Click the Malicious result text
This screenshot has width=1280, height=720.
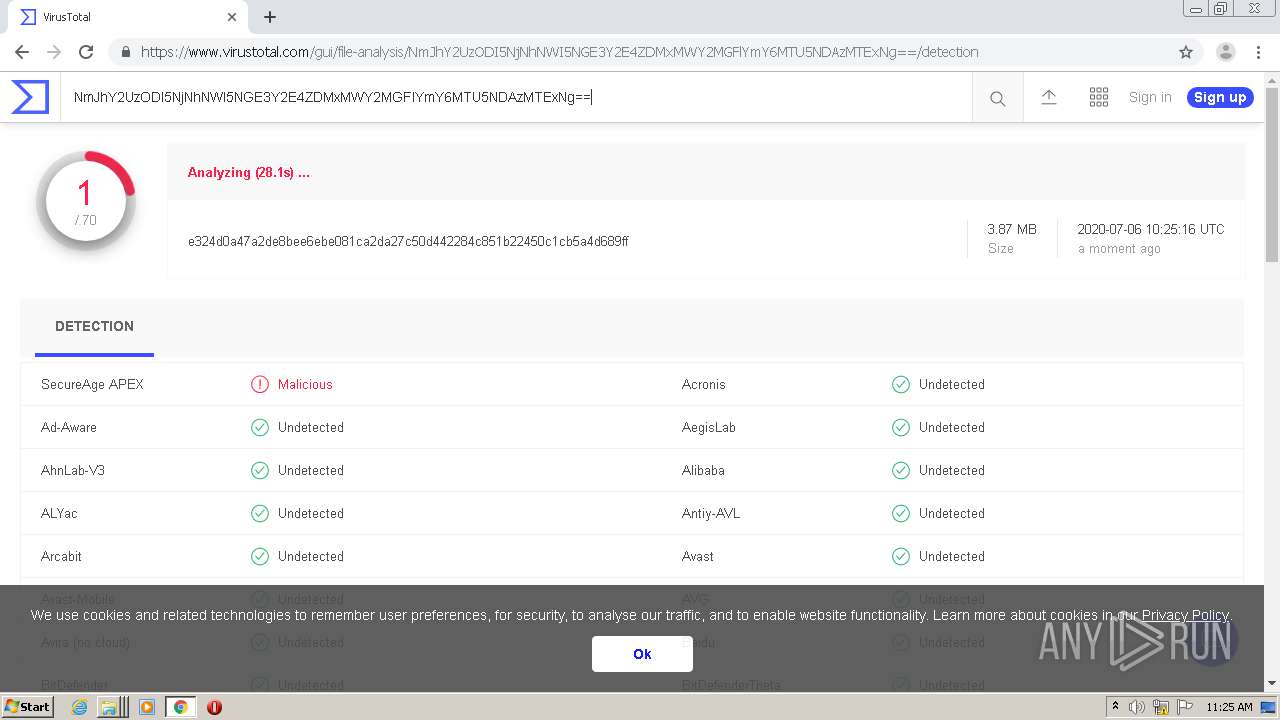[305, 384]
